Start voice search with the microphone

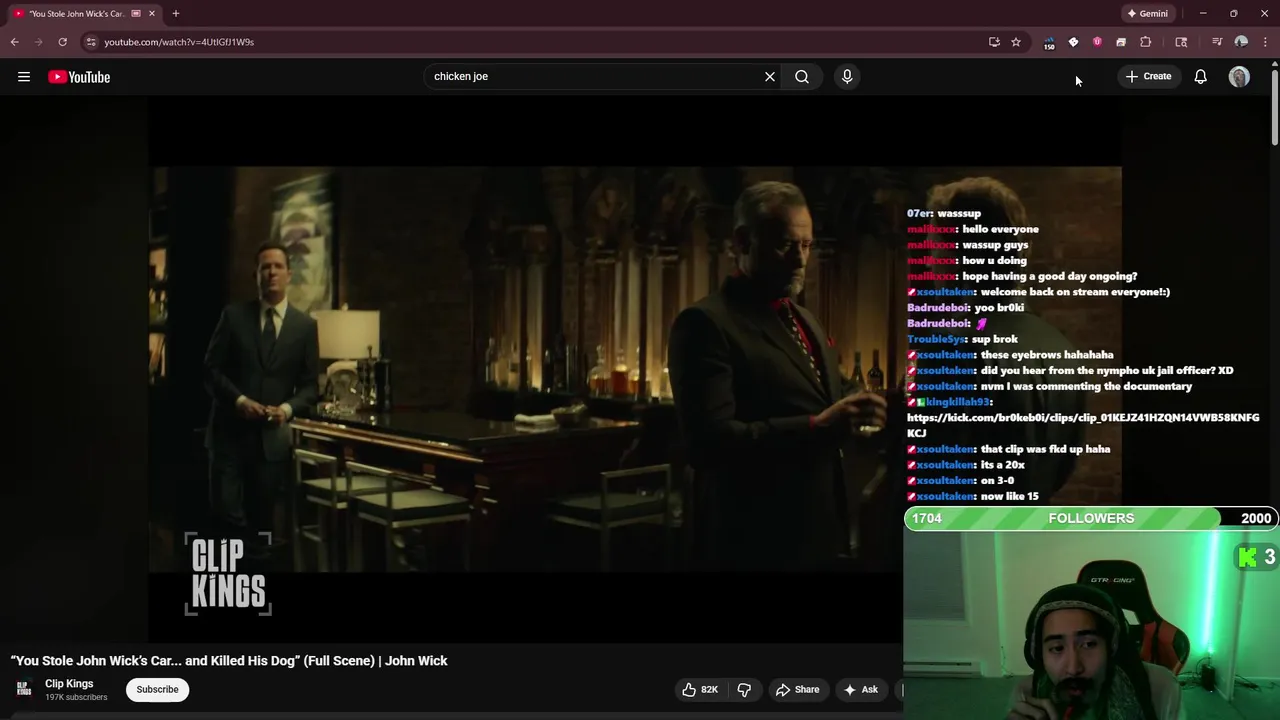pyautogui.click(x=847, y=76)
